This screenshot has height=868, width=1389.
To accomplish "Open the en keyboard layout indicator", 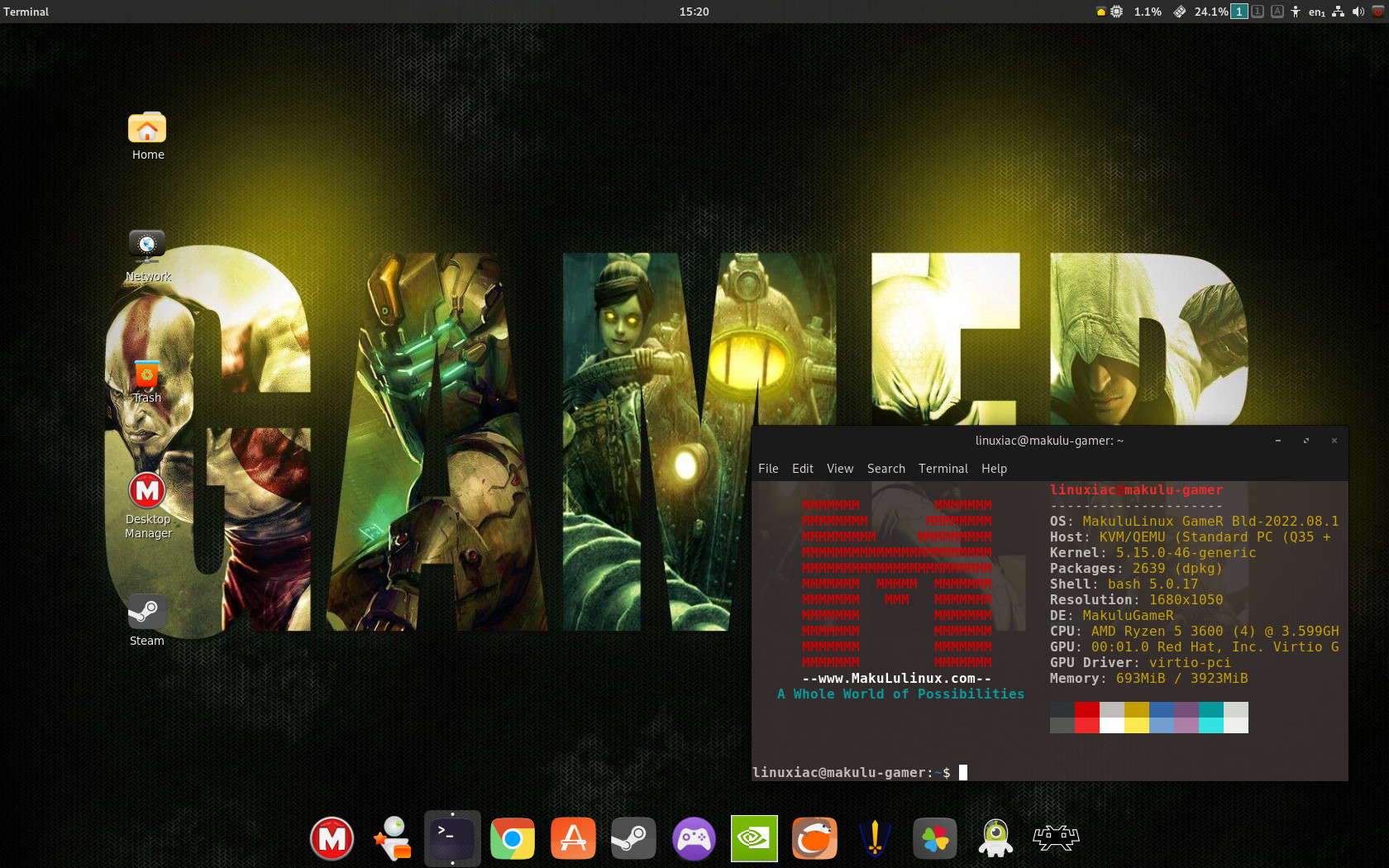I will 1316,12.
